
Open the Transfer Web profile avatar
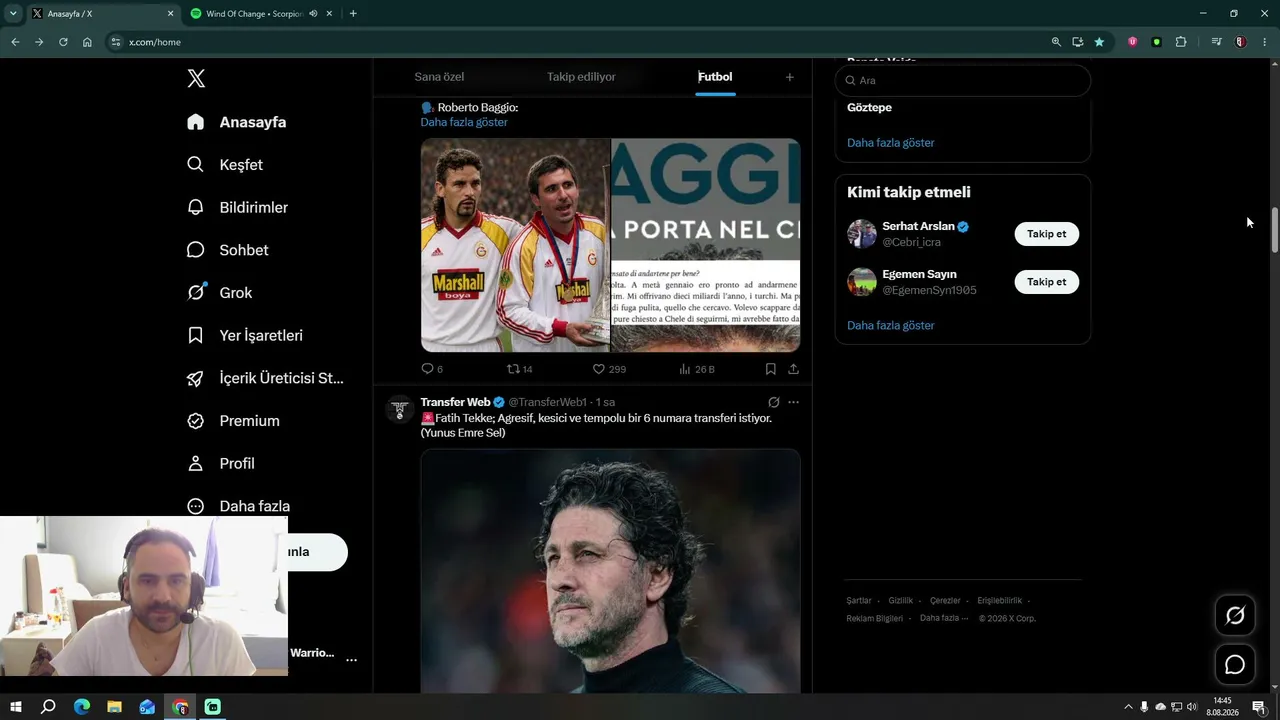coord(400,409)
